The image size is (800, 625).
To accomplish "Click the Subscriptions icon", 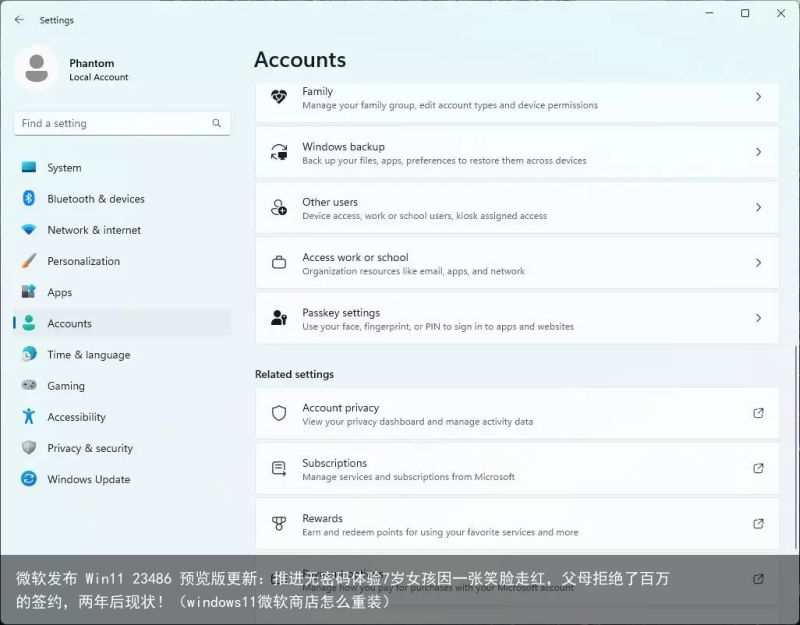I will point(279,468).
